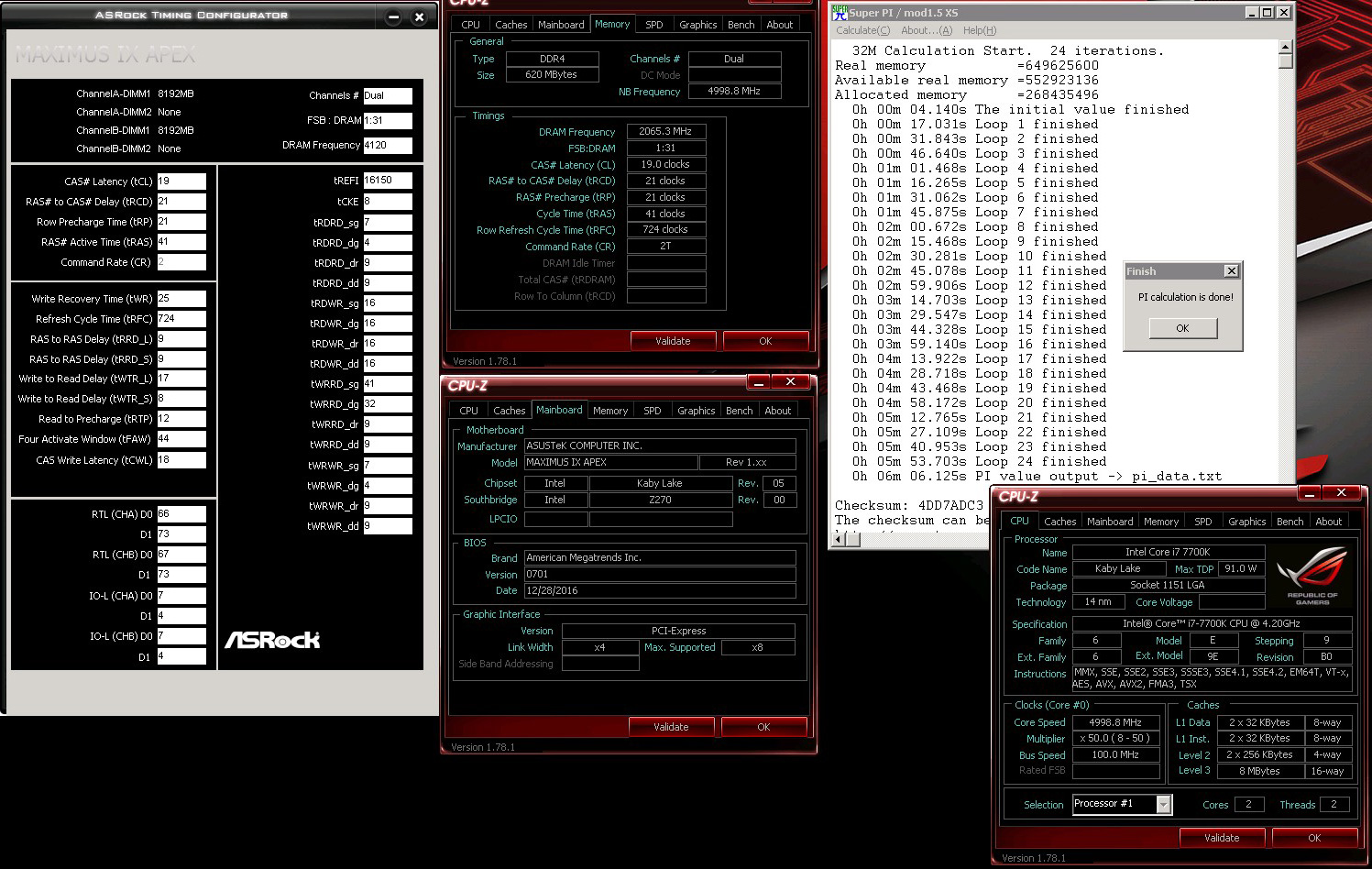Click the DRAM Frequency 4120 field
Viewport: 1372px width, 869px height.
pos(388,145)
